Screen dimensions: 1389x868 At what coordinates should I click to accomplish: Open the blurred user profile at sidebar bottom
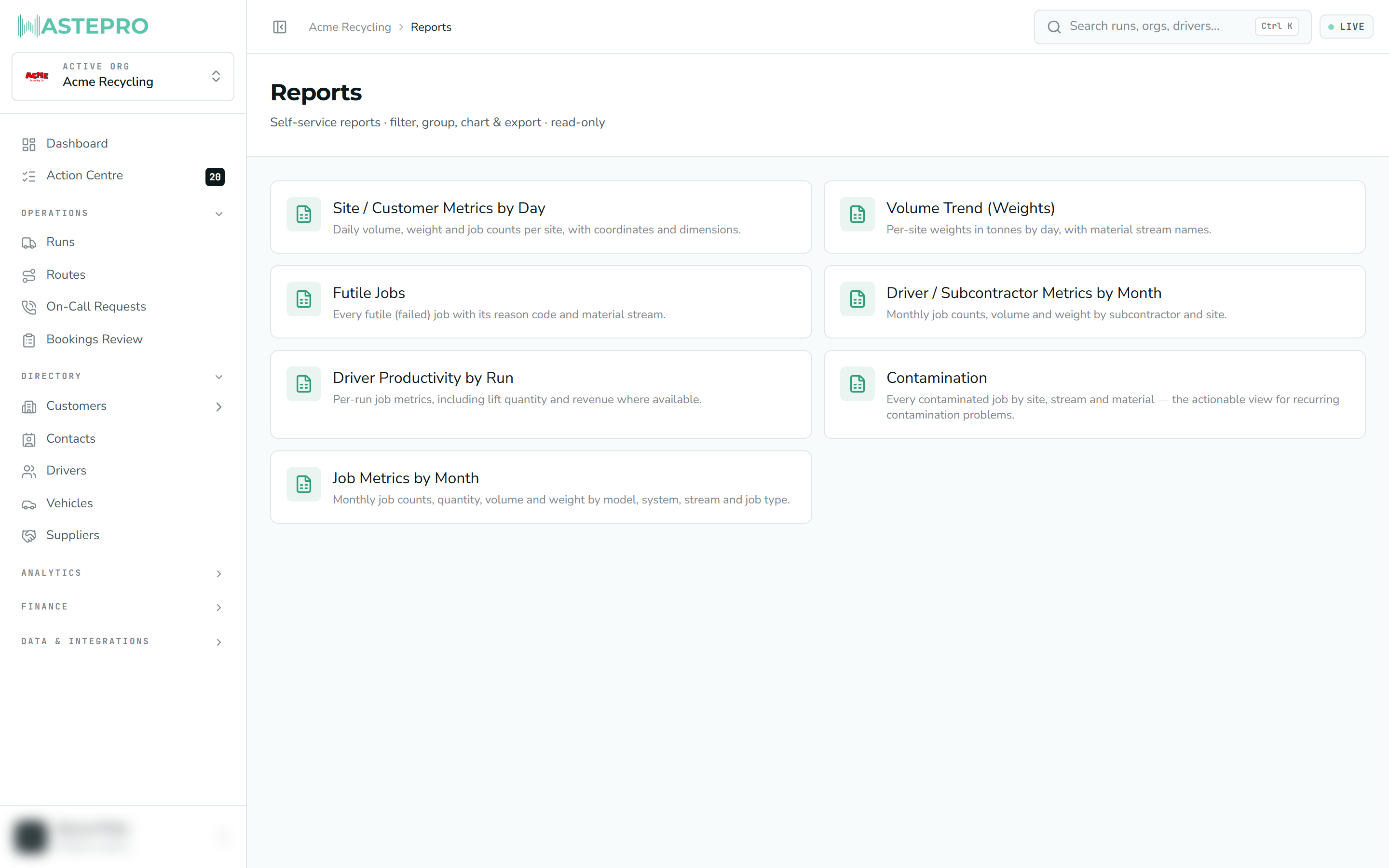[x=123, y=837]
